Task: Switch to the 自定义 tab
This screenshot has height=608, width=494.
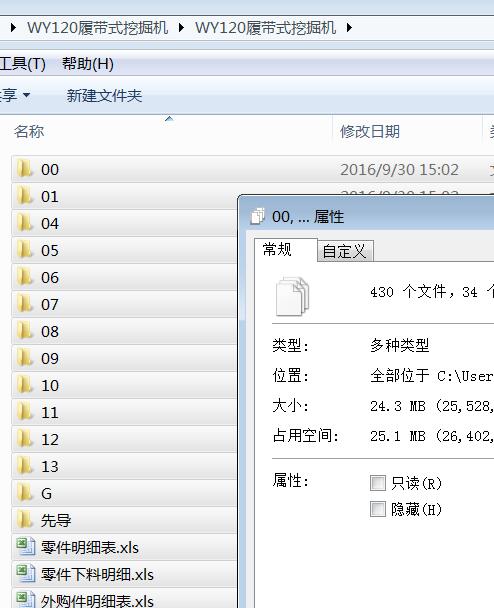Action: (x=345, y=251)
